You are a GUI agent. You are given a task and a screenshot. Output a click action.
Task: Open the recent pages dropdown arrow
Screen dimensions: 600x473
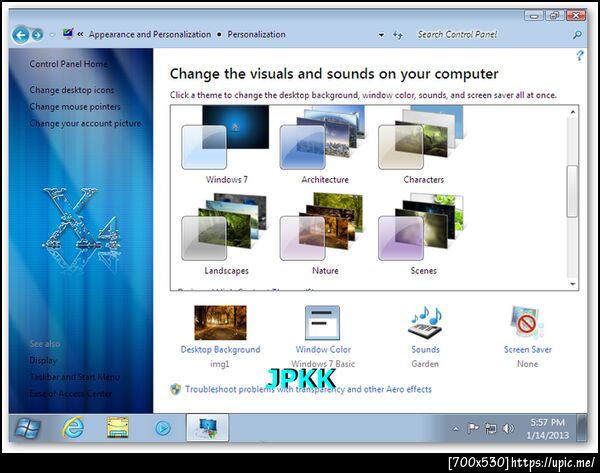tap(52, 35)
